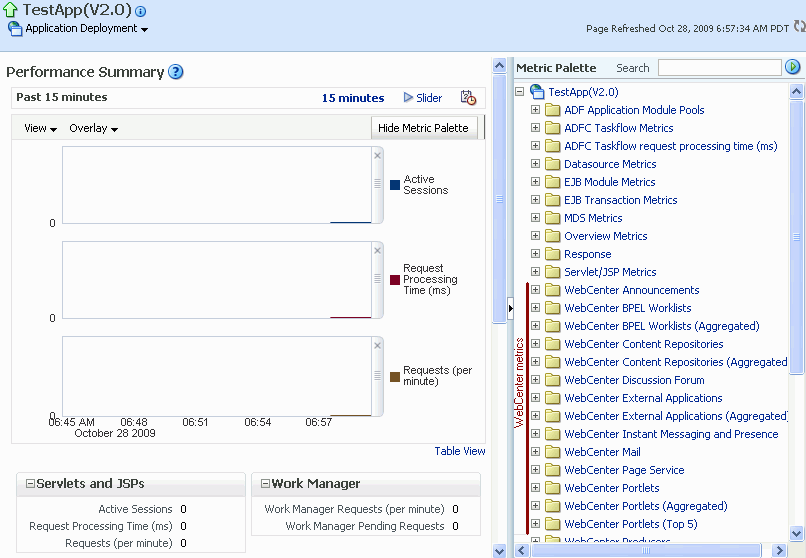Open the Table View link
The width and height of the screenshot is (806, 558).
coord(460,451)
